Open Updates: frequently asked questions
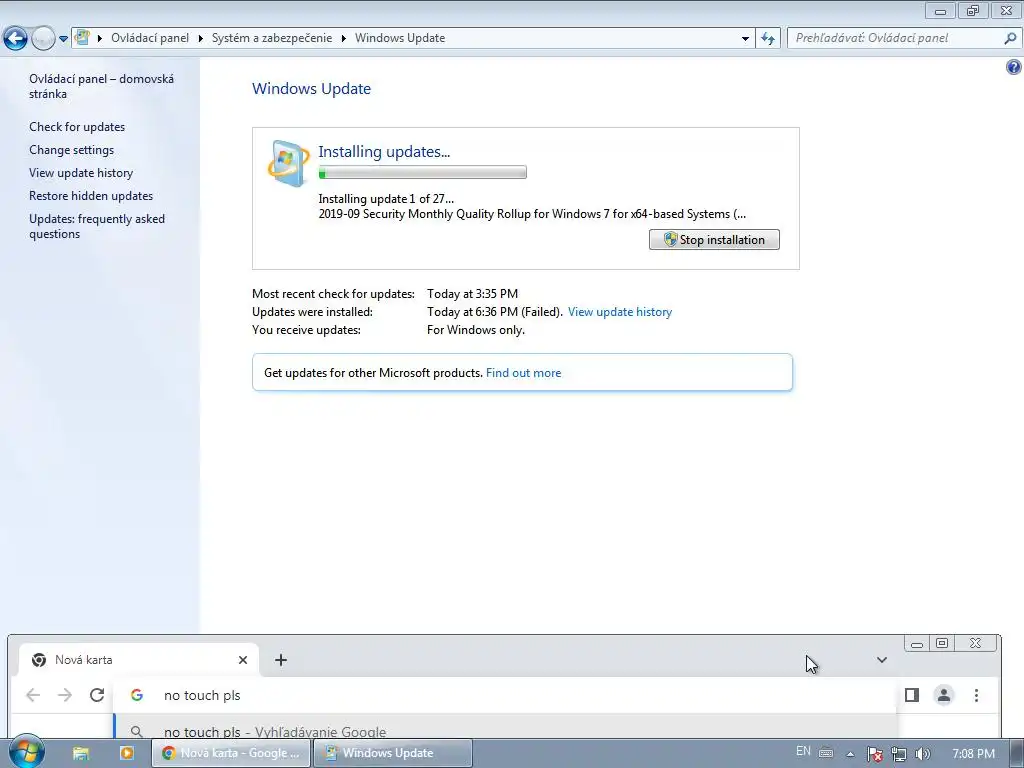The height and width of the screenshot is (768, 1024). [97, 226]
